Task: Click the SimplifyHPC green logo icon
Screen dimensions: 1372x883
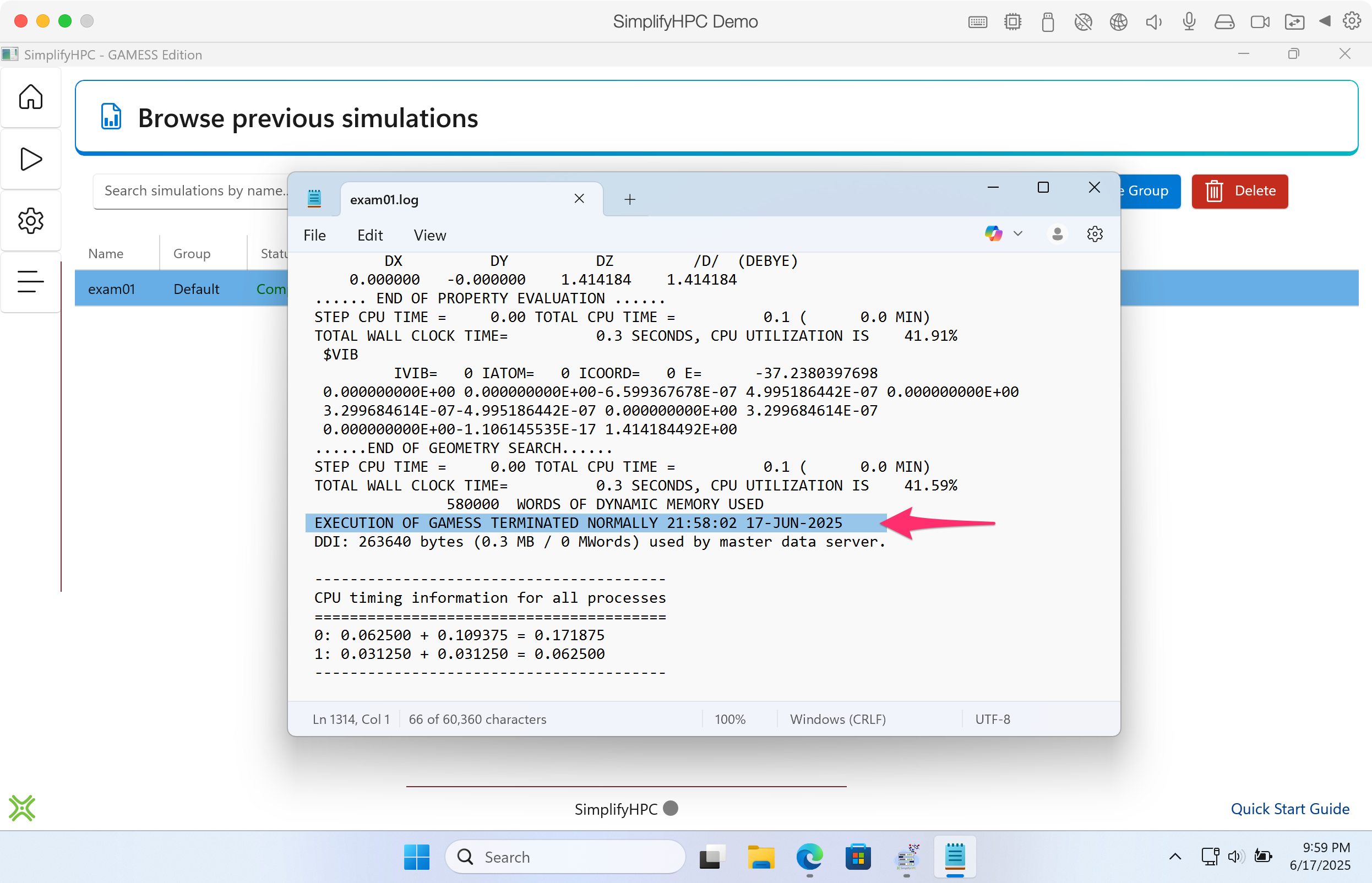Action: (22, 808)
